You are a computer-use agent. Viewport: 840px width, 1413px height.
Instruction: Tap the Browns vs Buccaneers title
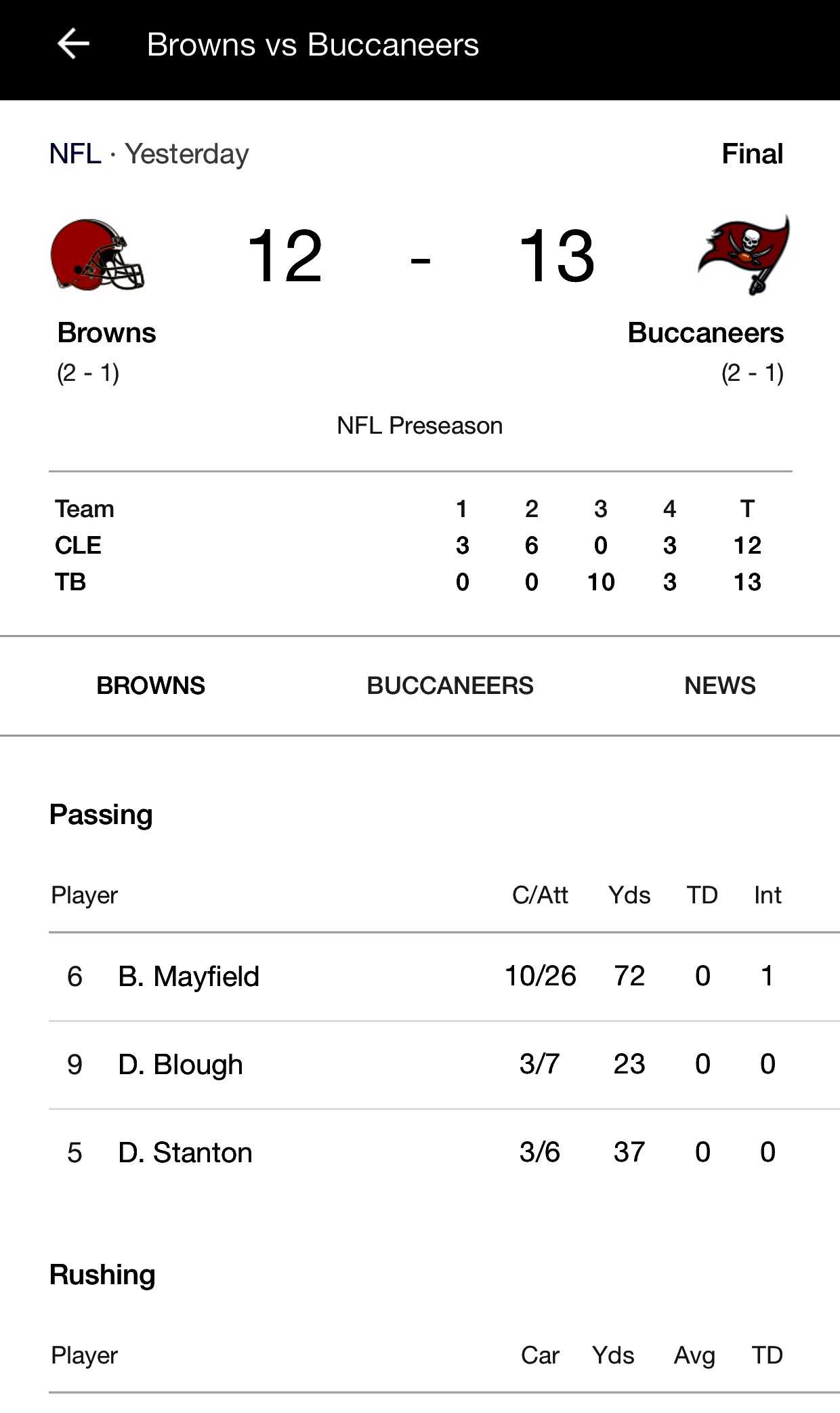point(313,45)
